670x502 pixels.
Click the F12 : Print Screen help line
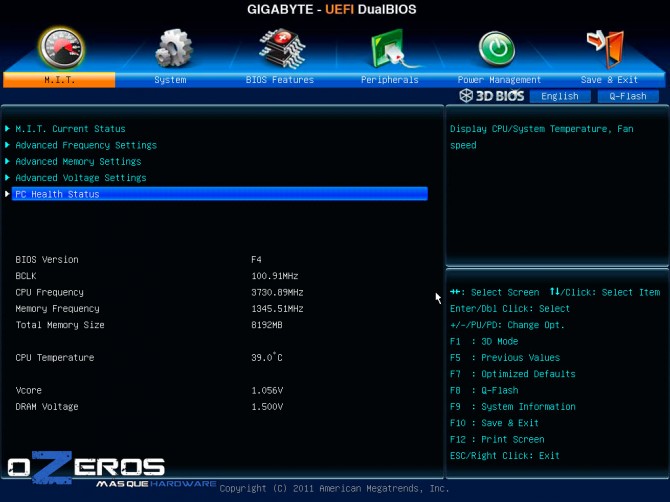tap(497, 439)
